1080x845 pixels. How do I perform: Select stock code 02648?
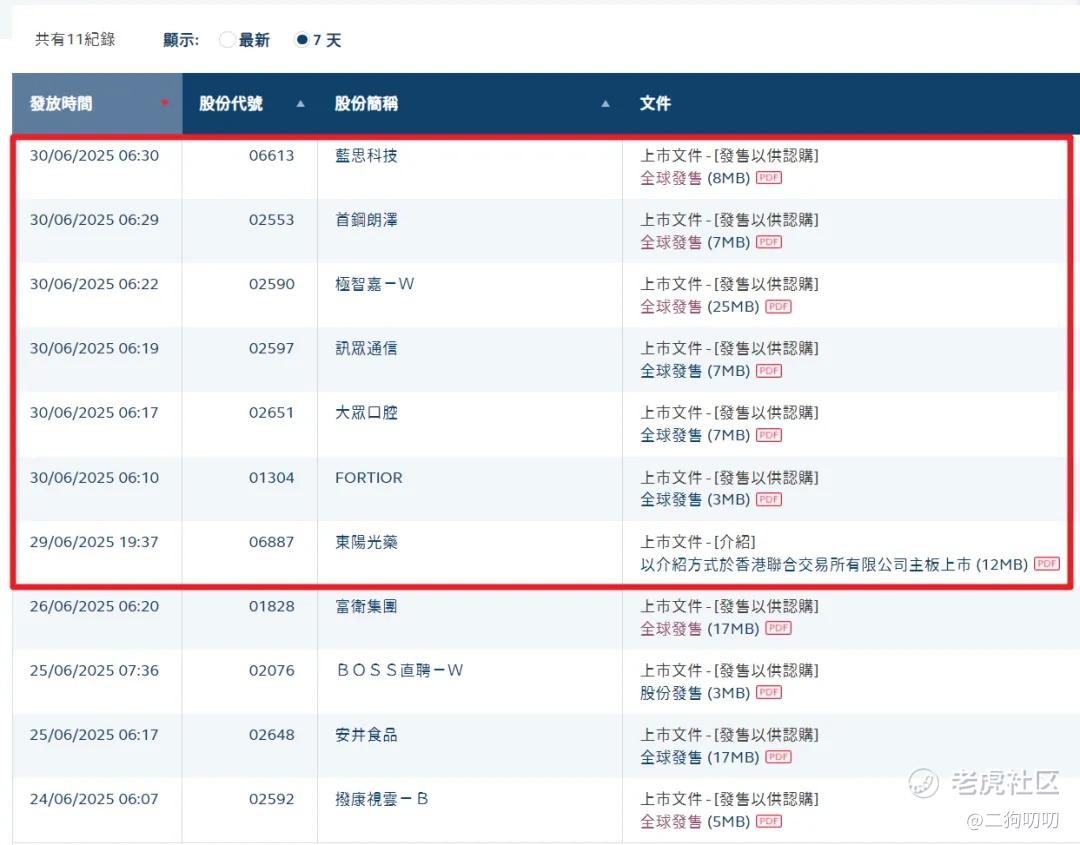271,735
